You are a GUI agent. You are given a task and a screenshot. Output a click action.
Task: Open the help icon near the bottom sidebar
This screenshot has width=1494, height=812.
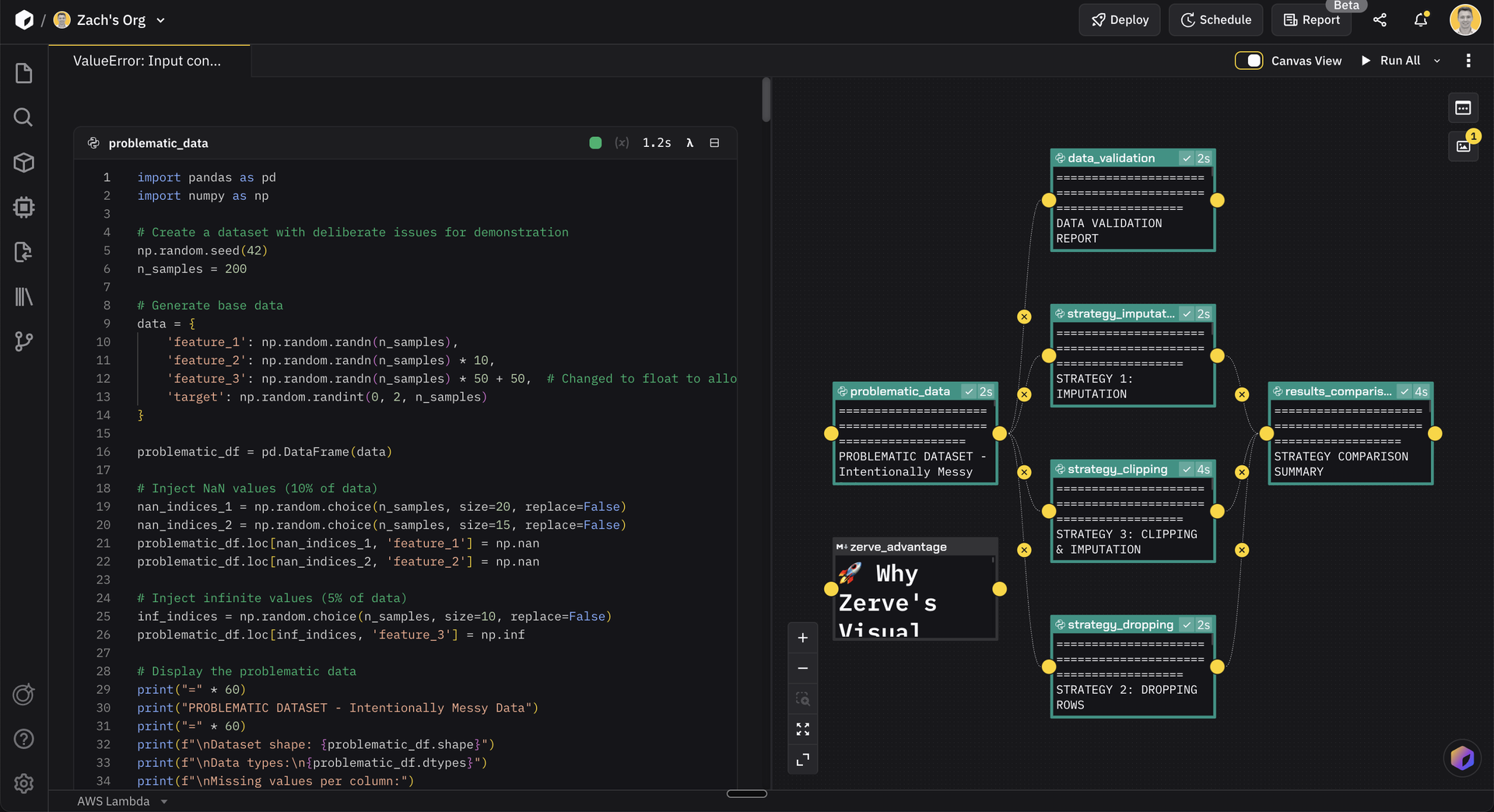pos(23,739)
